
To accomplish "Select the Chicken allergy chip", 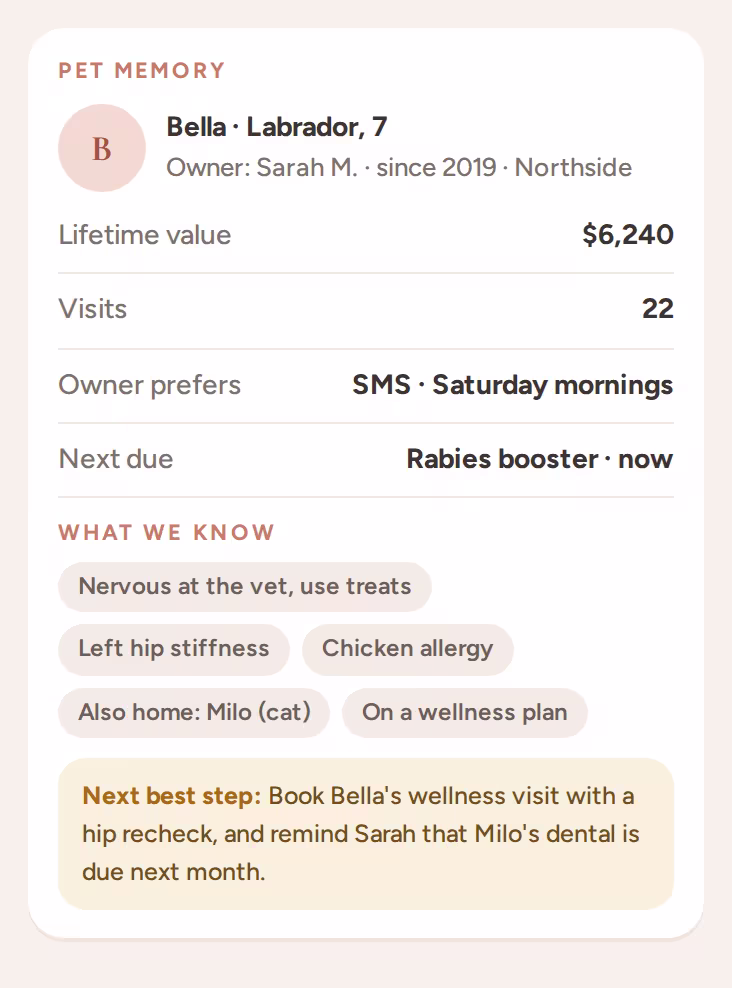I will pyautogui.click(x=408, y=649).
